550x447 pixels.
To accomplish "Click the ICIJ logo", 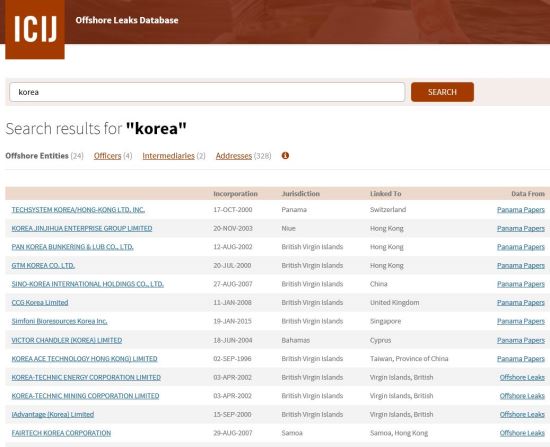I will tap(35, 29).
